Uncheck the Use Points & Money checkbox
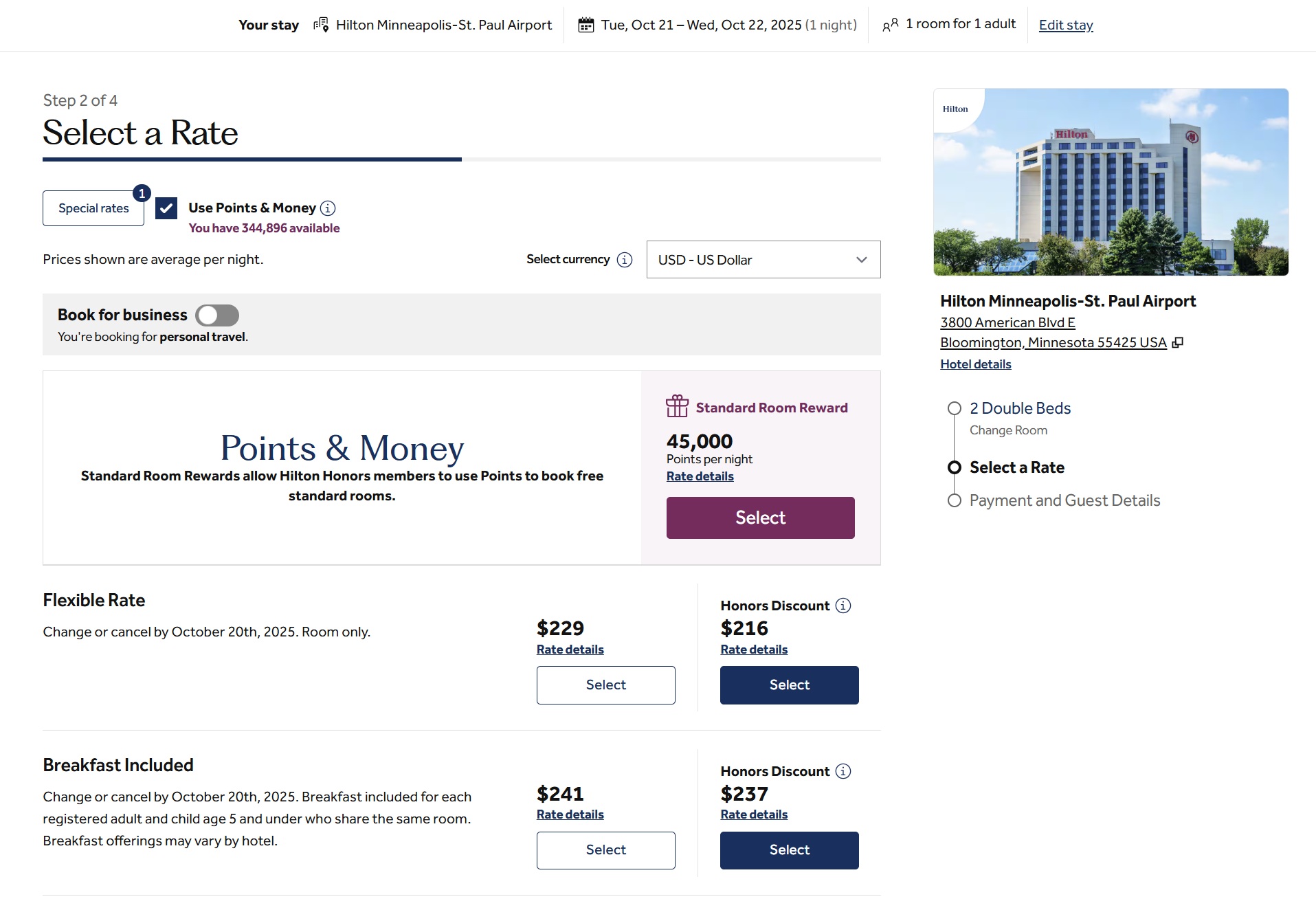 (166, 208)
